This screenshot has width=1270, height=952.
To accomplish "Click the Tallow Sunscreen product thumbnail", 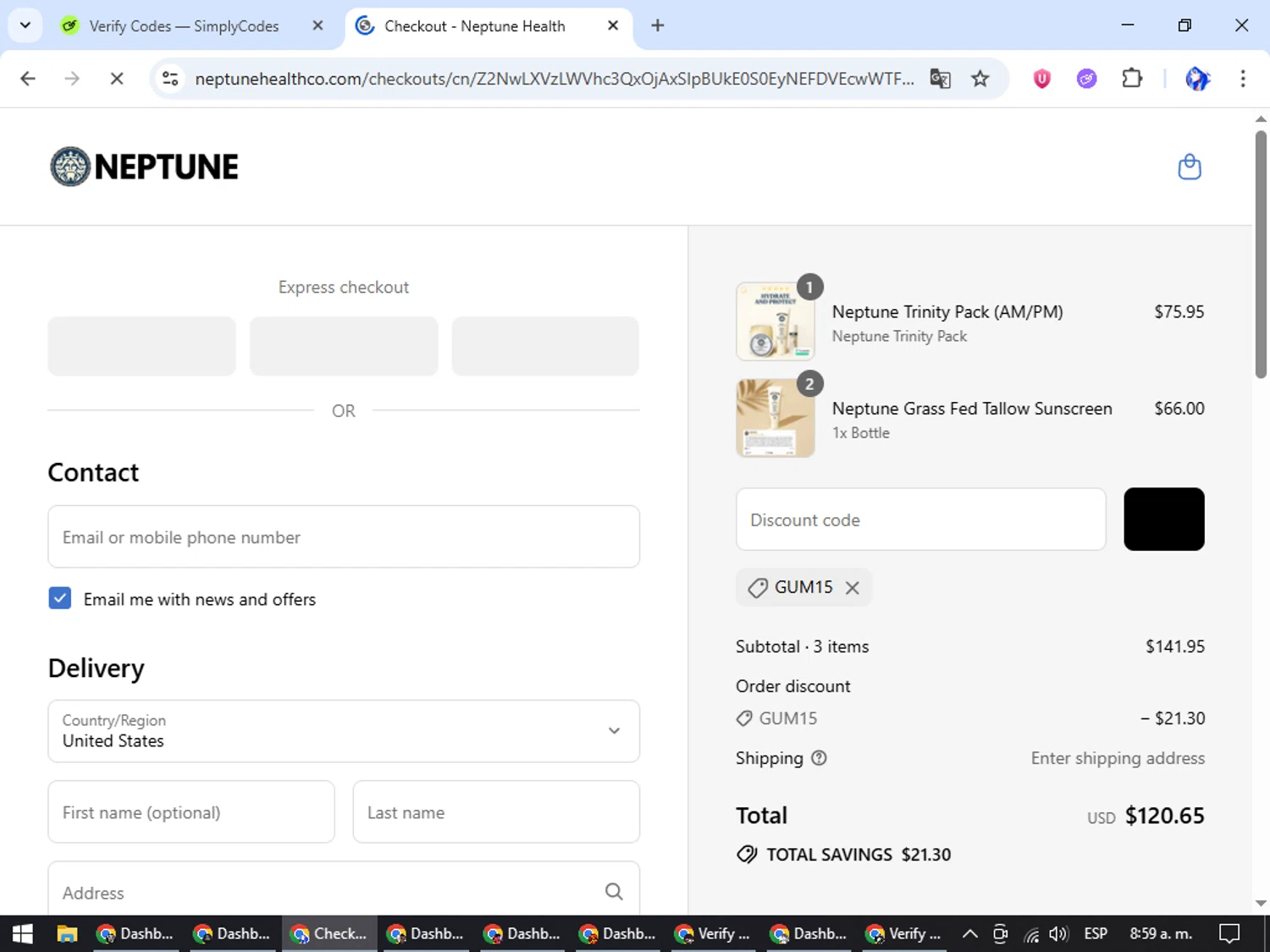I will (776, 418).
